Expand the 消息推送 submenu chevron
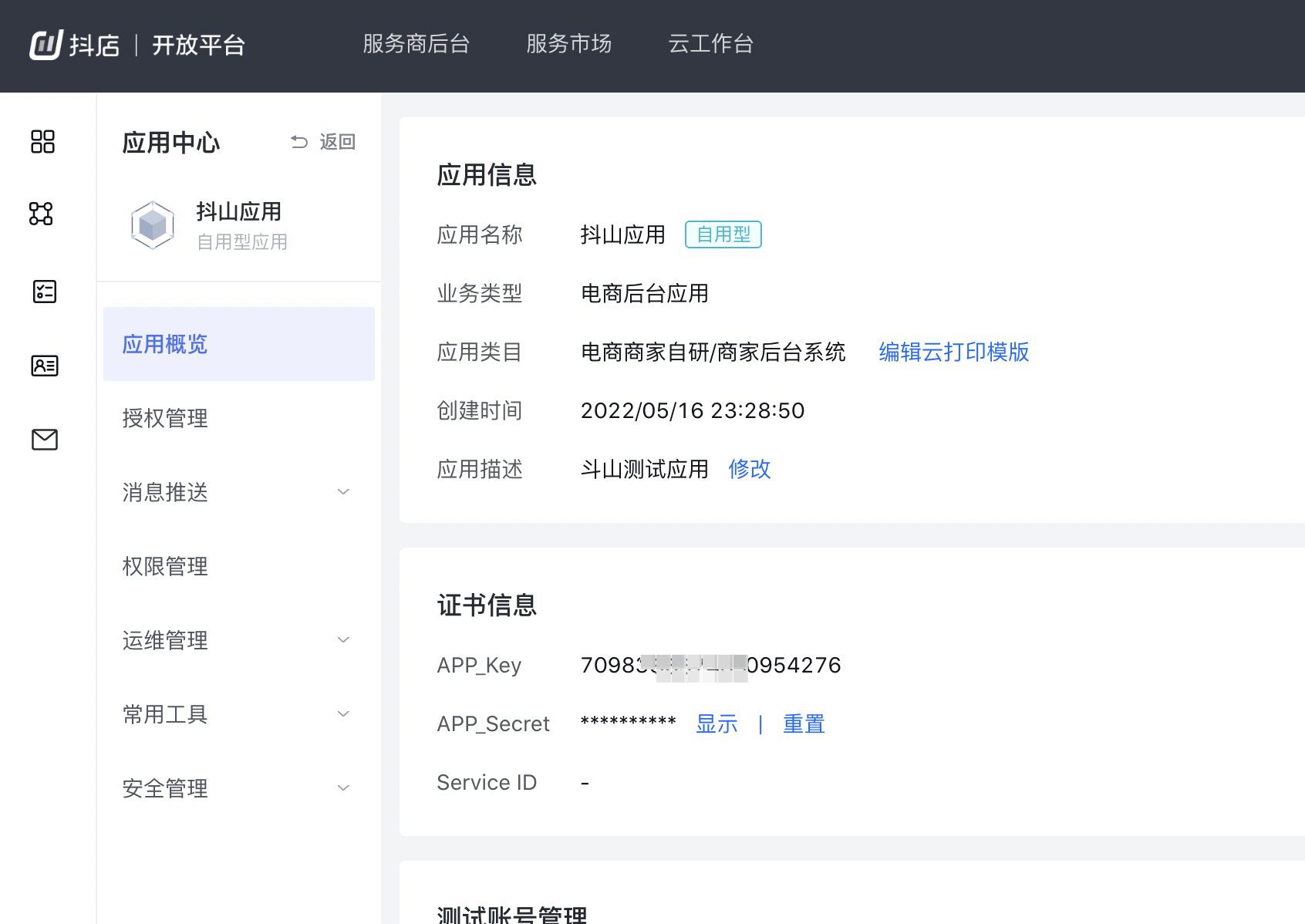Image resolution: width=1305 pixels, height=924 pixels. [344, 492]
